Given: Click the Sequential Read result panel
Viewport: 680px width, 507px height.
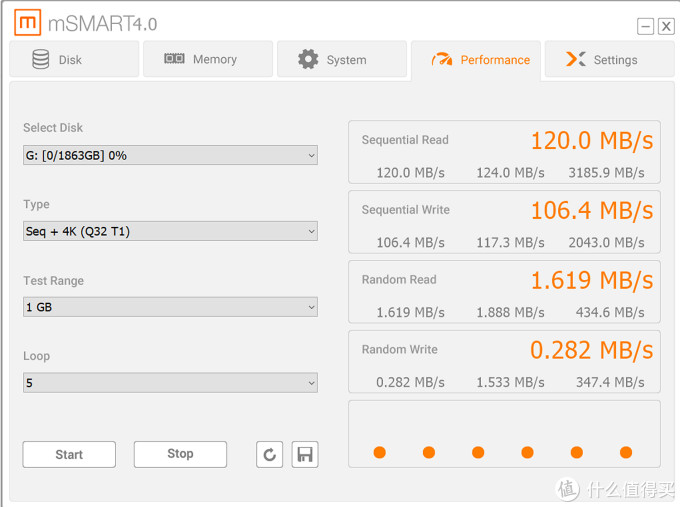Looking at the screenshot, I should 504,153.
